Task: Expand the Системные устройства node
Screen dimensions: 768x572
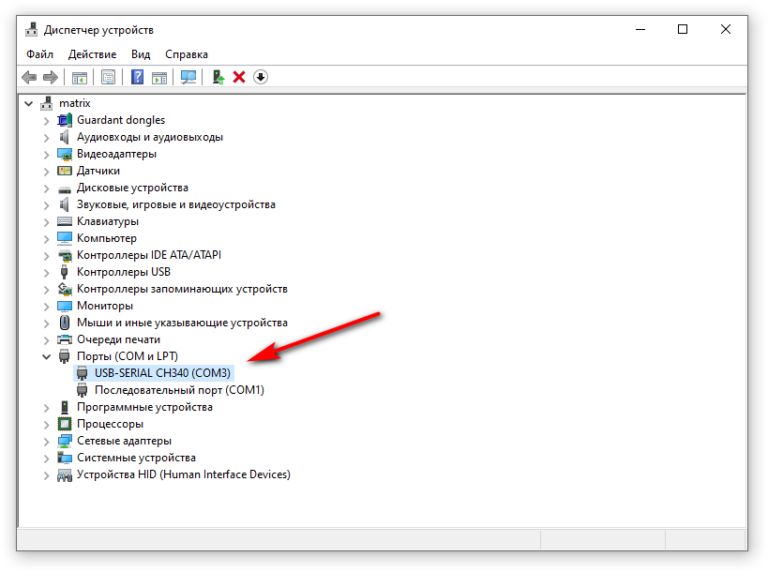Action: coord(47,458)
